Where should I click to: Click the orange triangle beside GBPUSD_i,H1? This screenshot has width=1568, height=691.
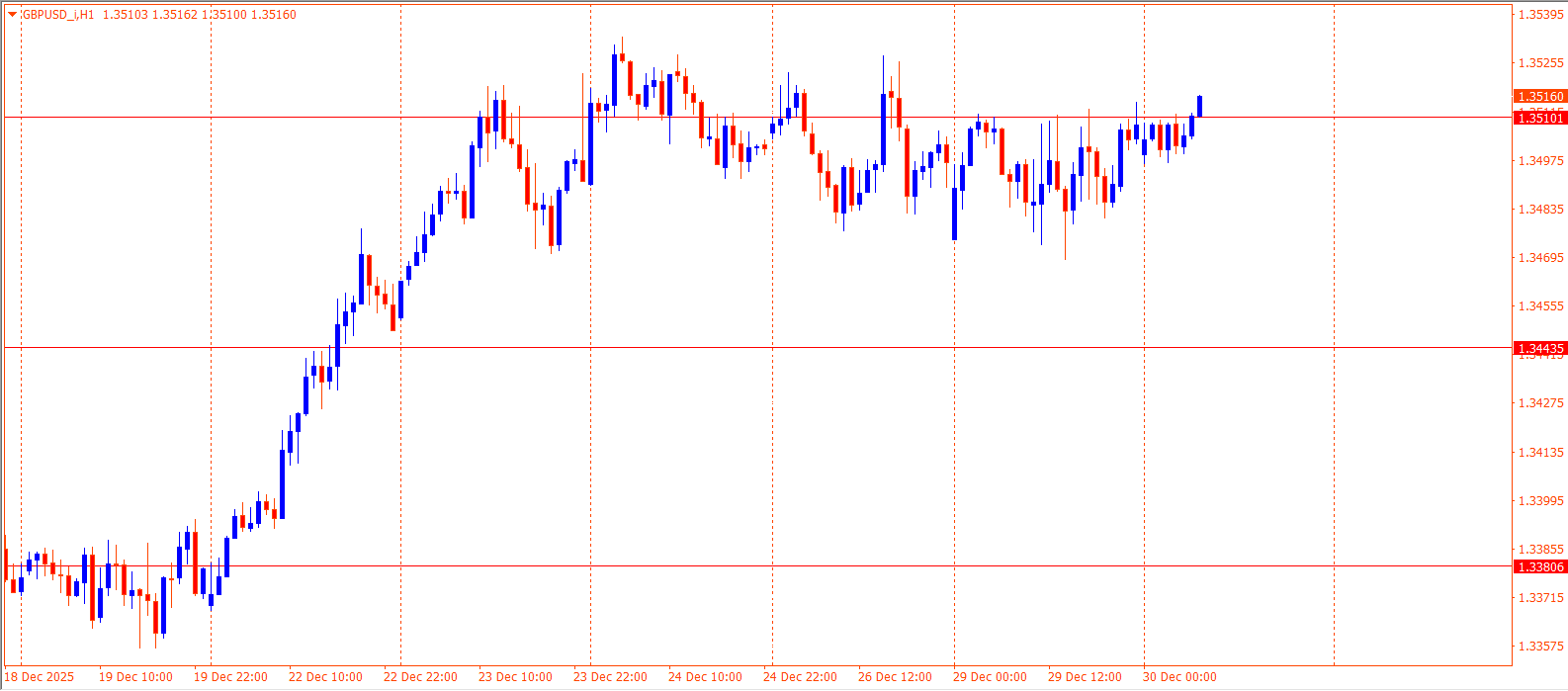point(12,15)
